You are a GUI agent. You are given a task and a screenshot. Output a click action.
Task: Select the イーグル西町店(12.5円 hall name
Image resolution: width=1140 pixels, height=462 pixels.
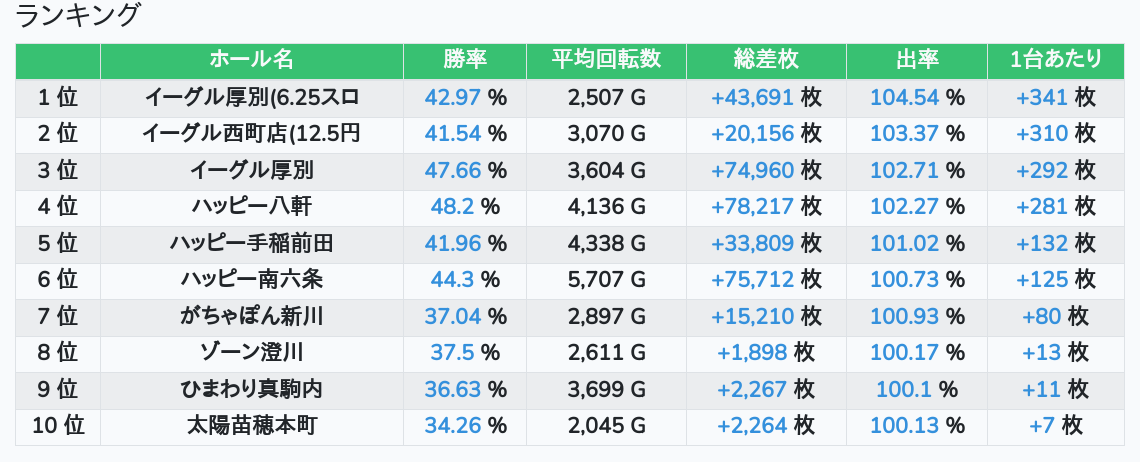(x=251, y=134)
